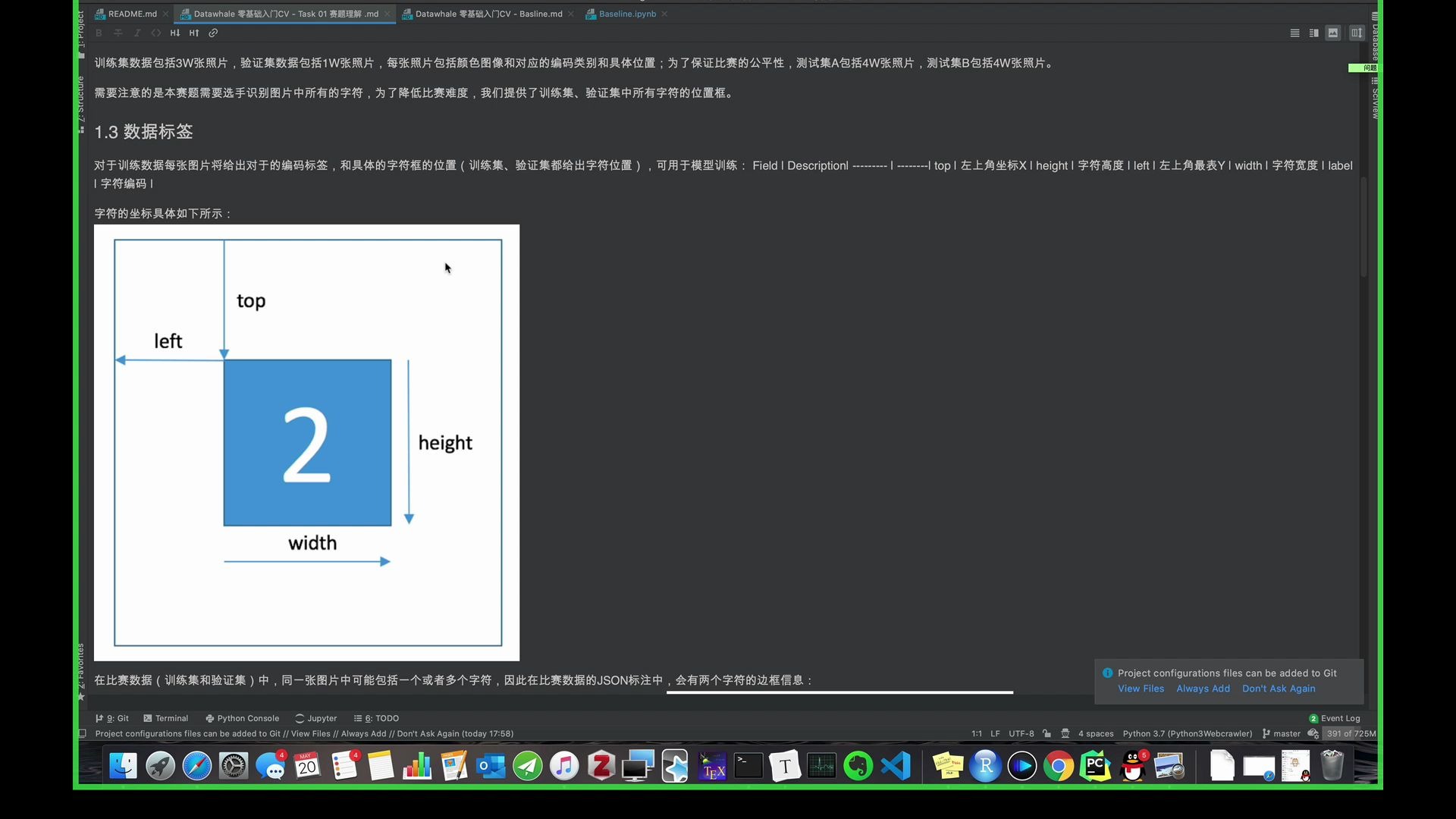This screenshot has height=819, width=1456.
Task: Close the README.md tab
Action: point(165,14)
